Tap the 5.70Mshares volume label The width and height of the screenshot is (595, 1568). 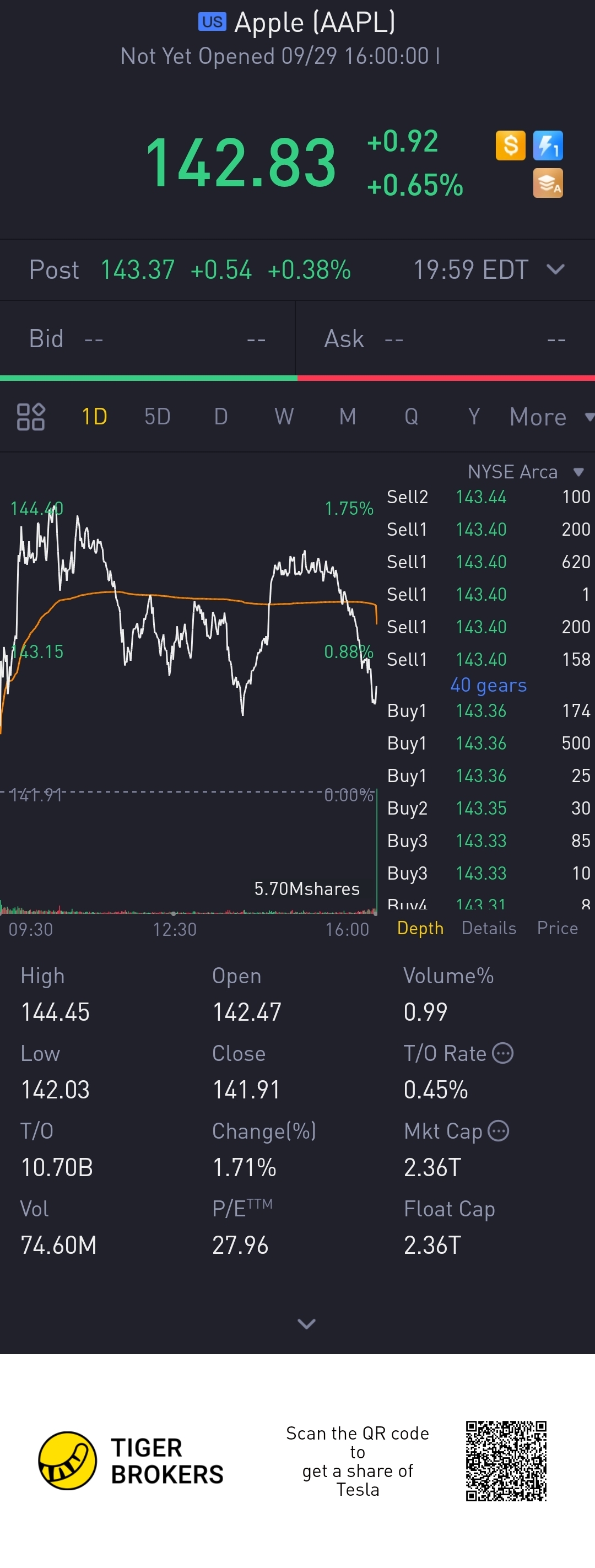tap(307, 888)
